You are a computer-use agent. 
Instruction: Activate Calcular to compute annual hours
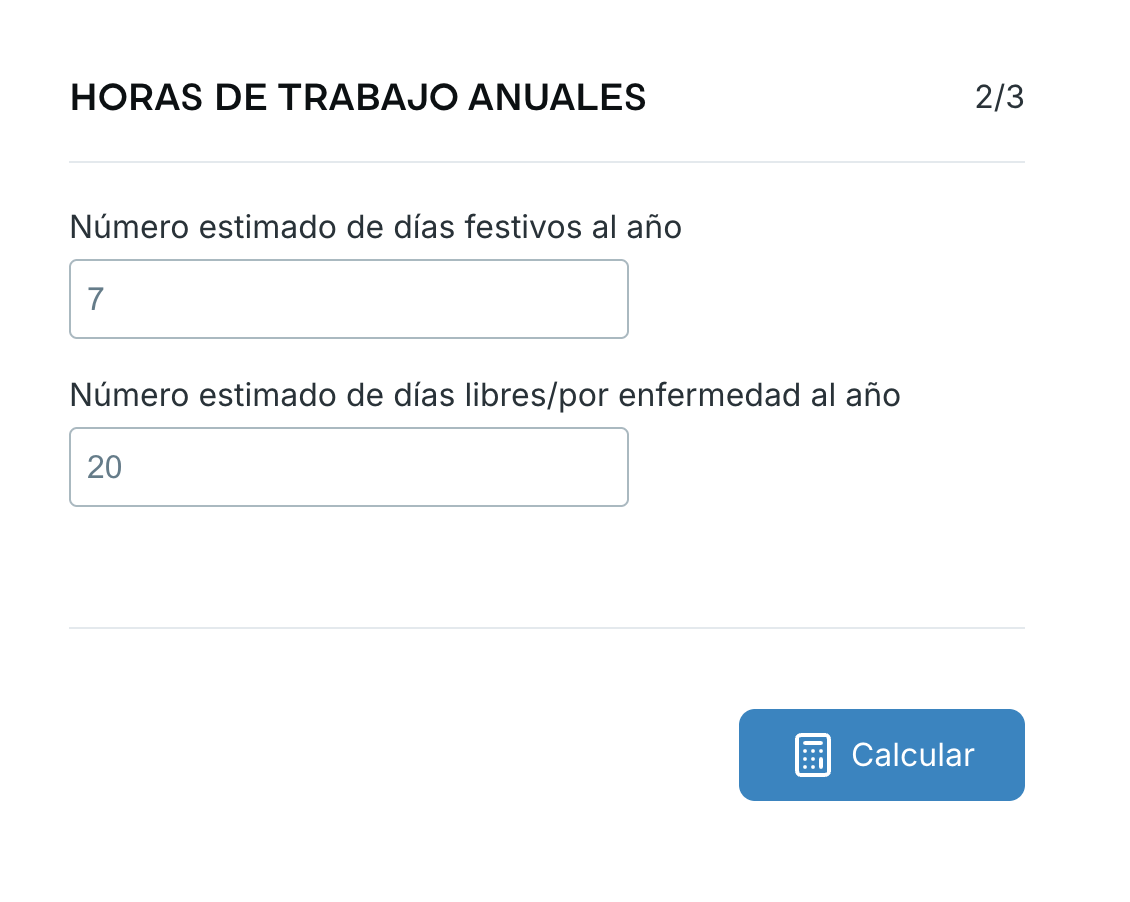(x=881, y=755)
